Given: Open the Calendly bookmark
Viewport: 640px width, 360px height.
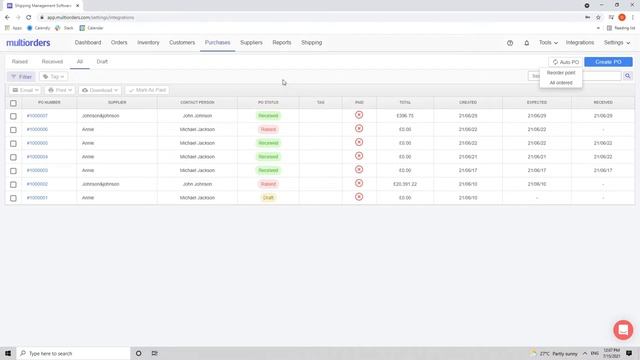Looking at the screenshot, I should [38, 28].
